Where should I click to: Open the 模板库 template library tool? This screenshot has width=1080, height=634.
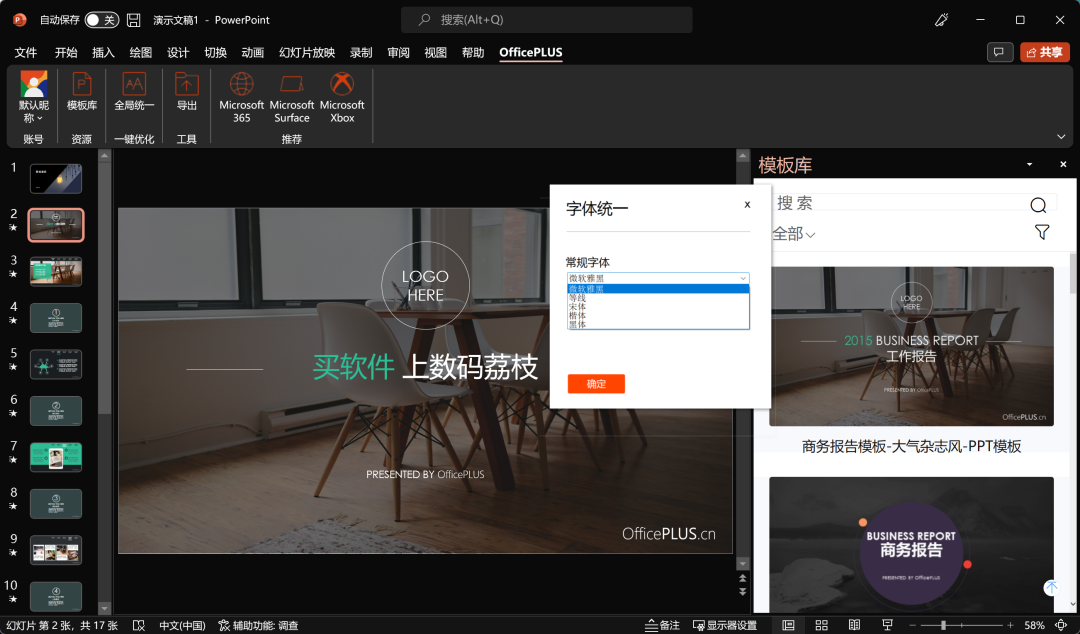point(81,92)
